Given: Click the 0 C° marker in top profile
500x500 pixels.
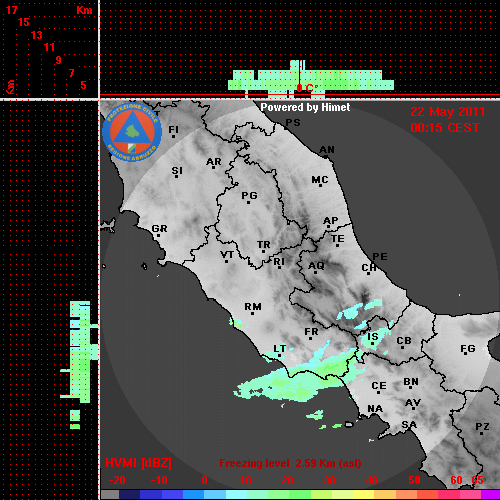Looking at the screenshot, I should point(307,88).
